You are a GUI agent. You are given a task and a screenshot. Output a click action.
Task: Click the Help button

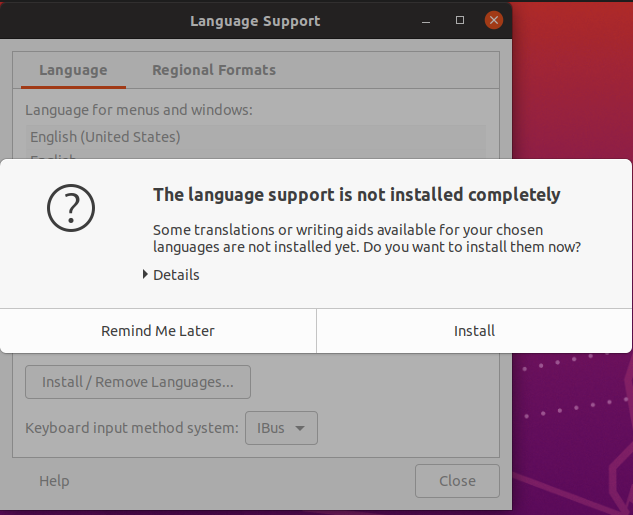[x=54, y=481]
